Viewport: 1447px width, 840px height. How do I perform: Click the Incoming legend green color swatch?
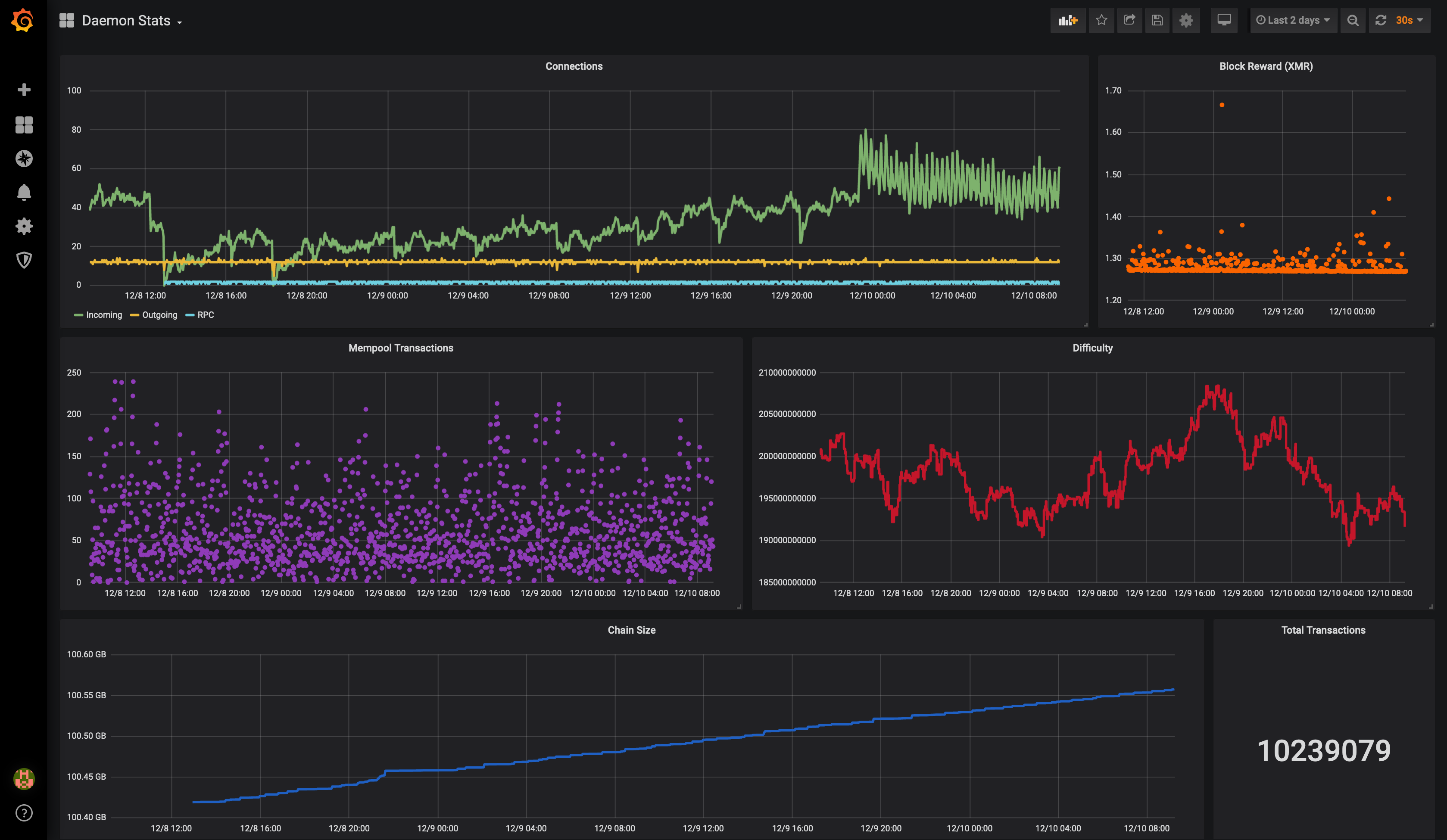click(x=79, y=315)
